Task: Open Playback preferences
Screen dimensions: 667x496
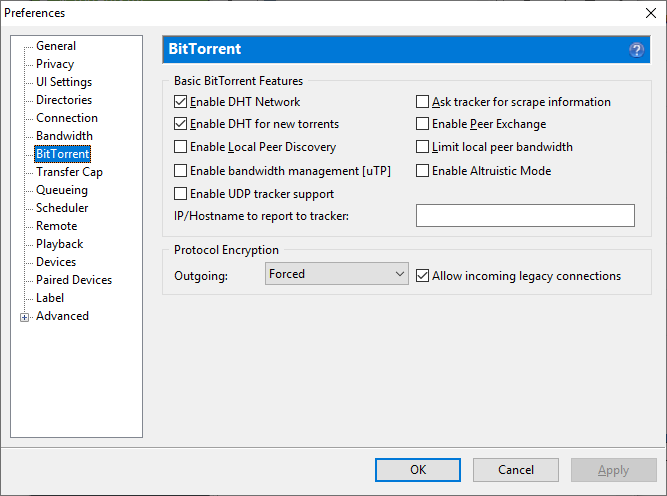Action: pos(60,244)
